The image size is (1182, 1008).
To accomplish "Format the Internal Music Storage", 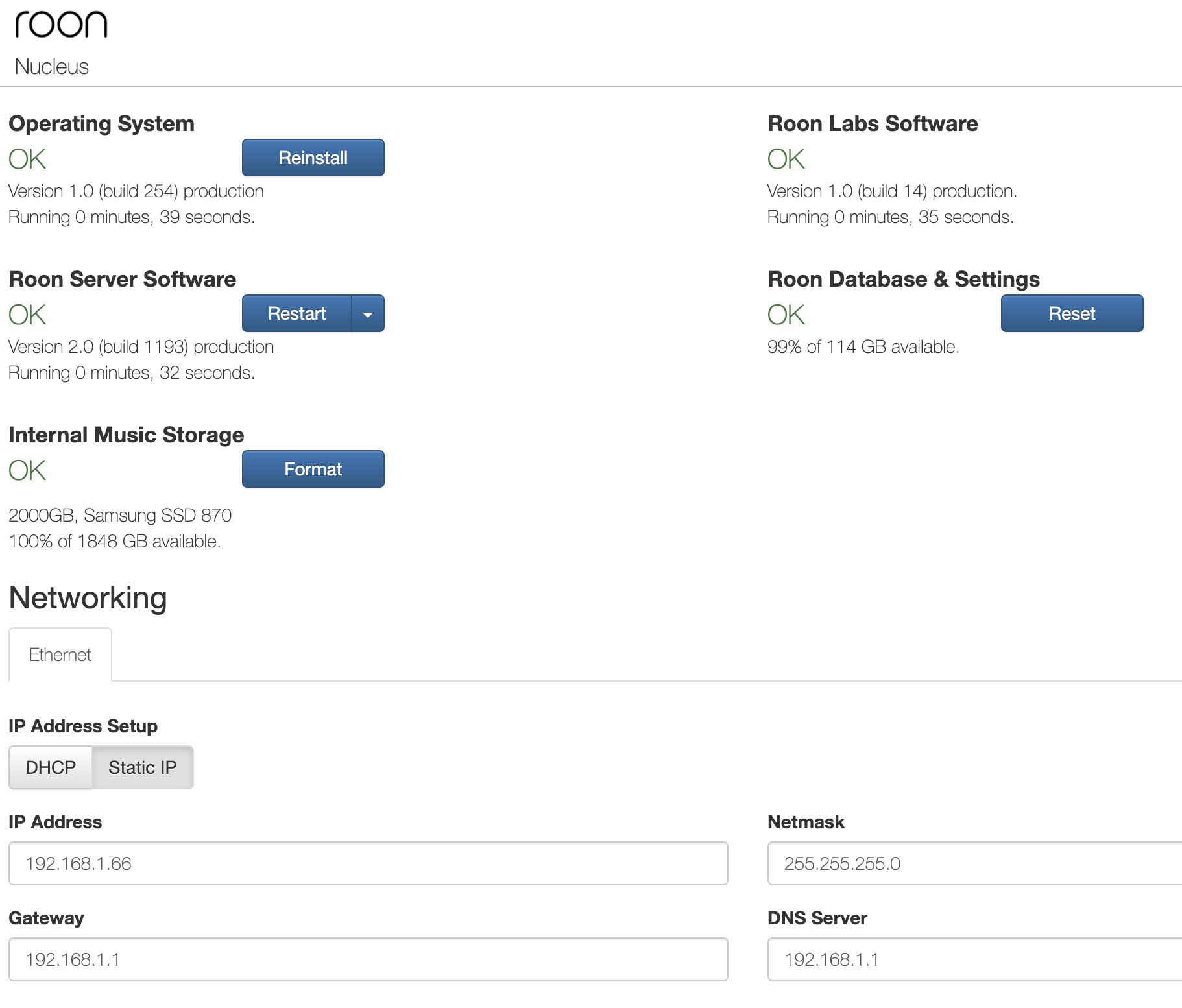I will click(313, 469).
